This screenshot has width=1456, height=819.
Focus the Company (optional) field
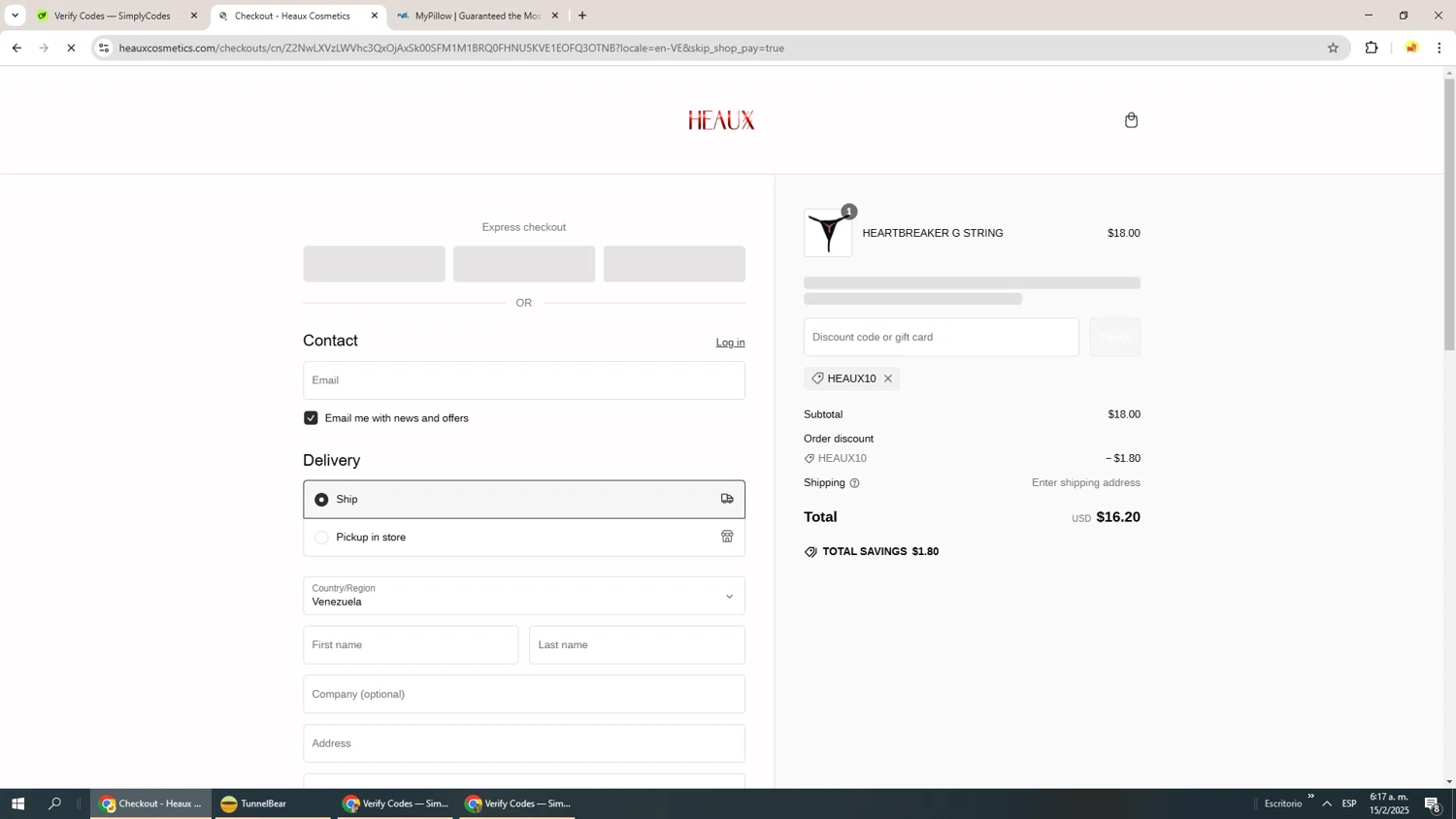click(524, 694)
